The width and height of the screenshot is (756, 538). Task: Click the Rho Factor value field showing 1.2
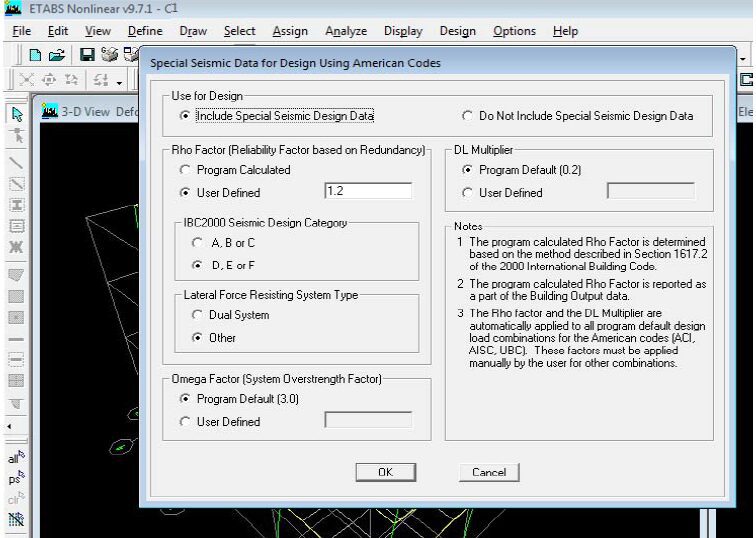368,191
